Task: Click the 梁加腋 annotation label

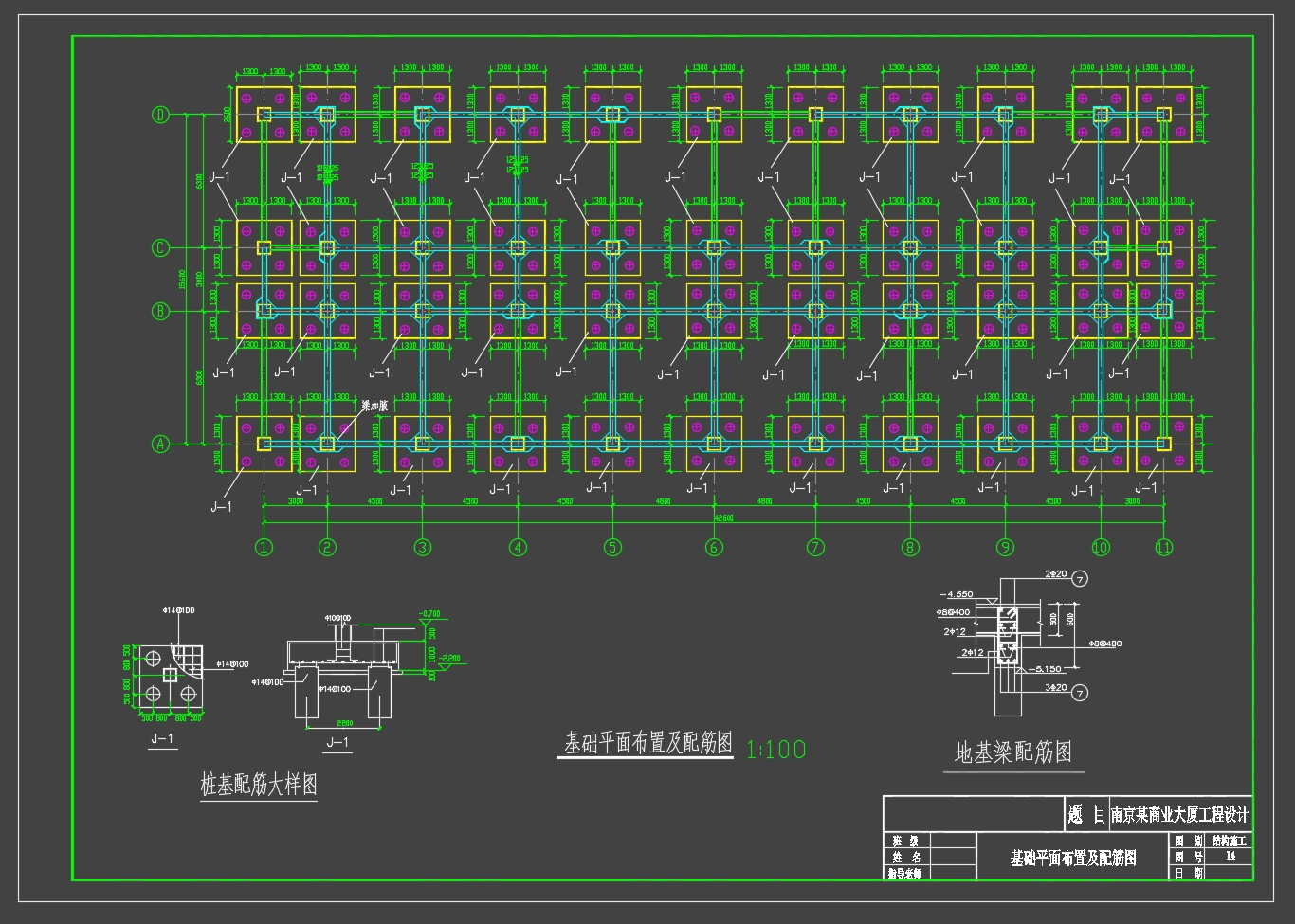Action: (x=374, y=406)
